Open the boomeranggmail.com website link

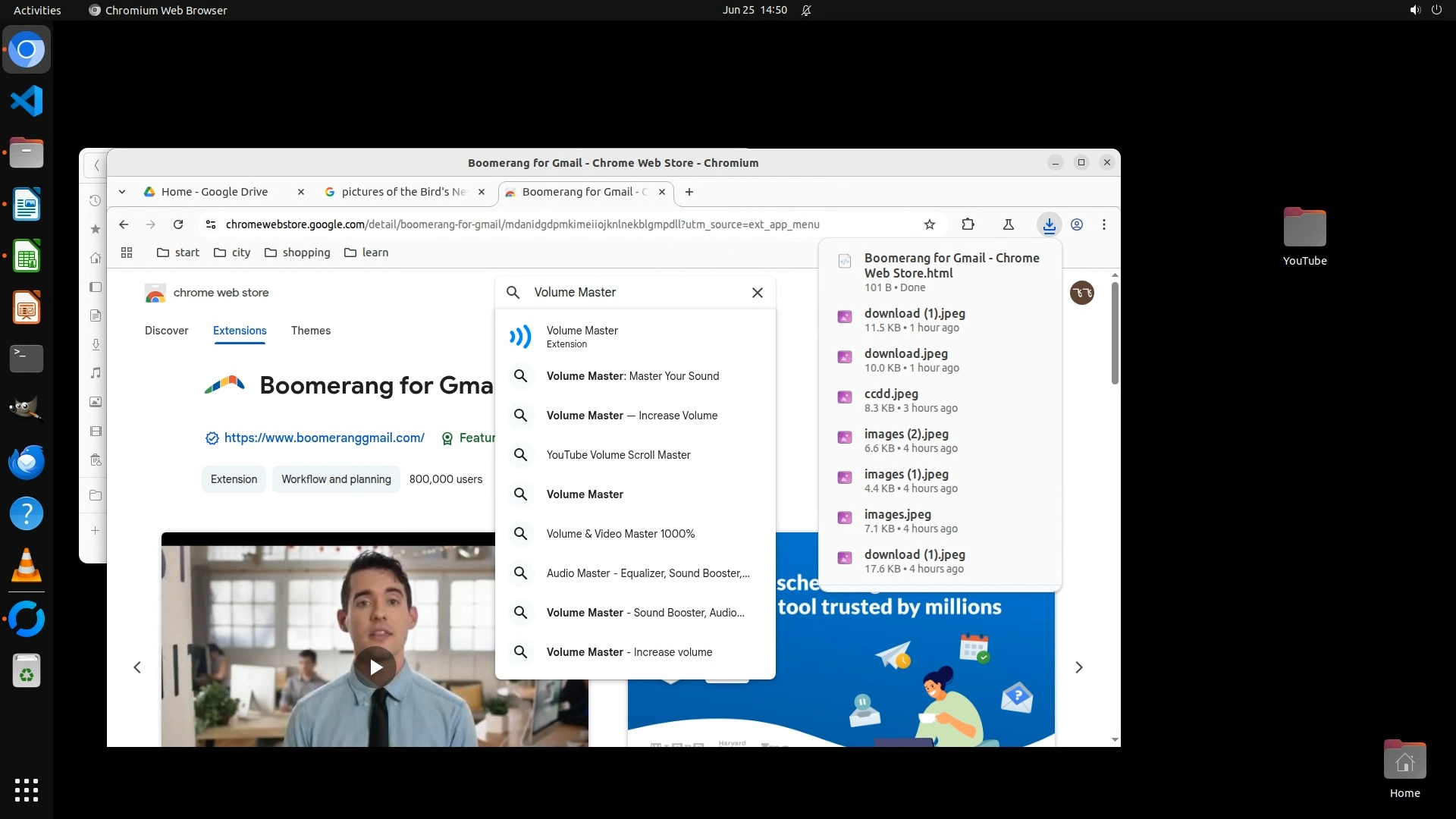click(324, 438)
